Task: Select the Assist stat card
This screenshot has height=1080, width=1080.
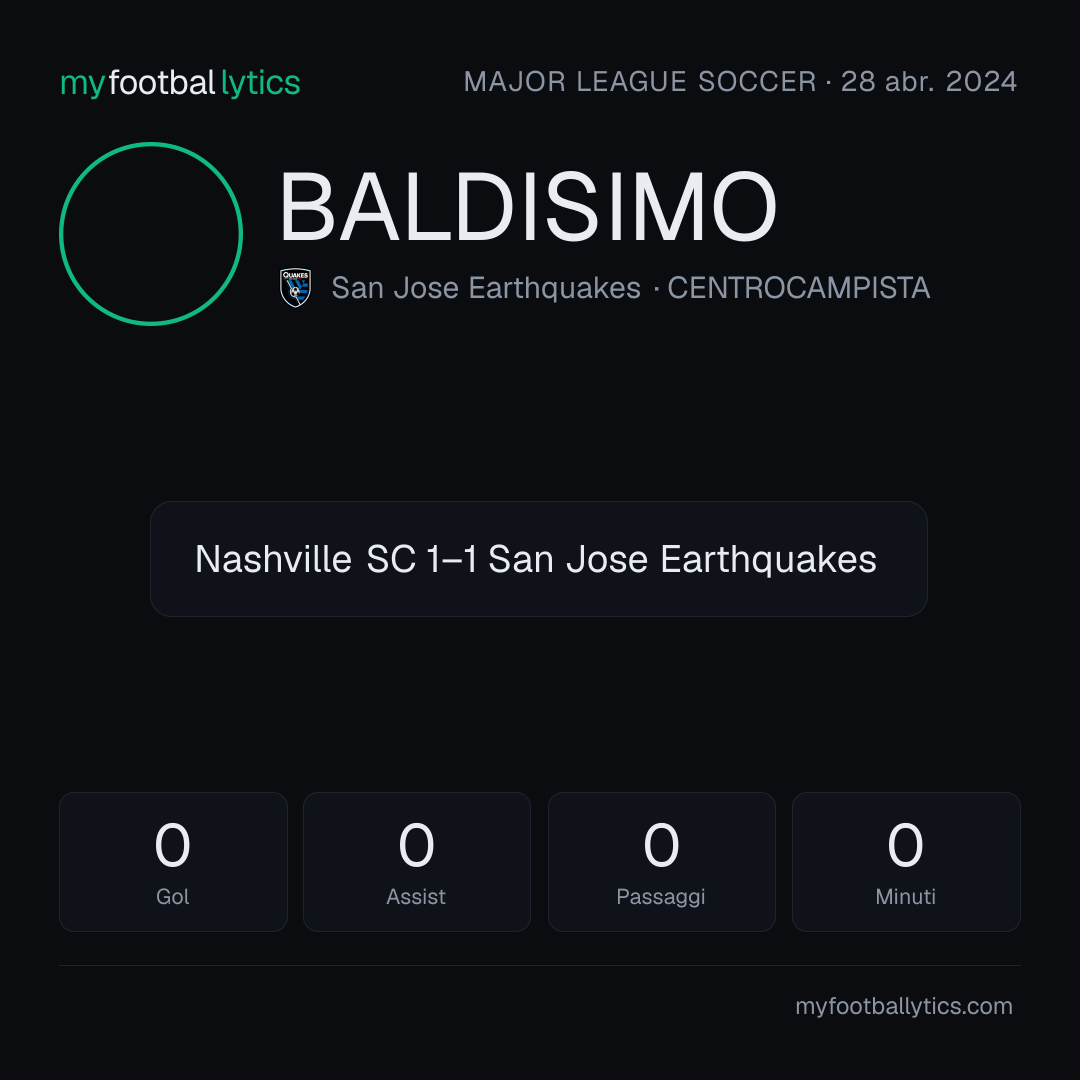Action: pos(417,862)
